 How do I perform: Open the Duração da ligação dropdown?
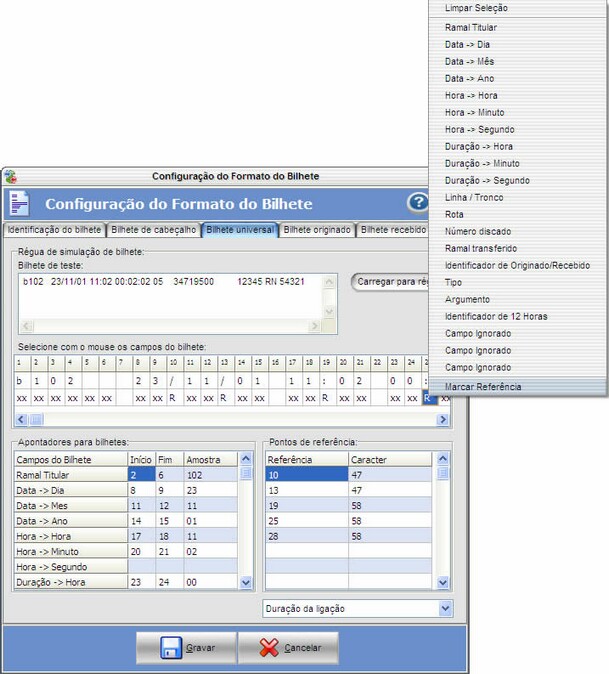coord(358,609)
